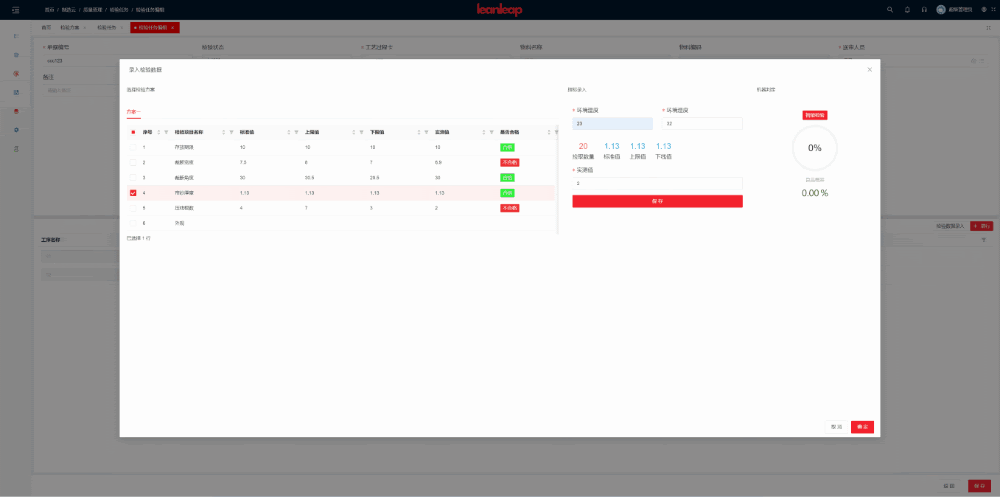The image size is (1000, 497).
Task: Open filter for 序号 column
Action: (166, 132)
